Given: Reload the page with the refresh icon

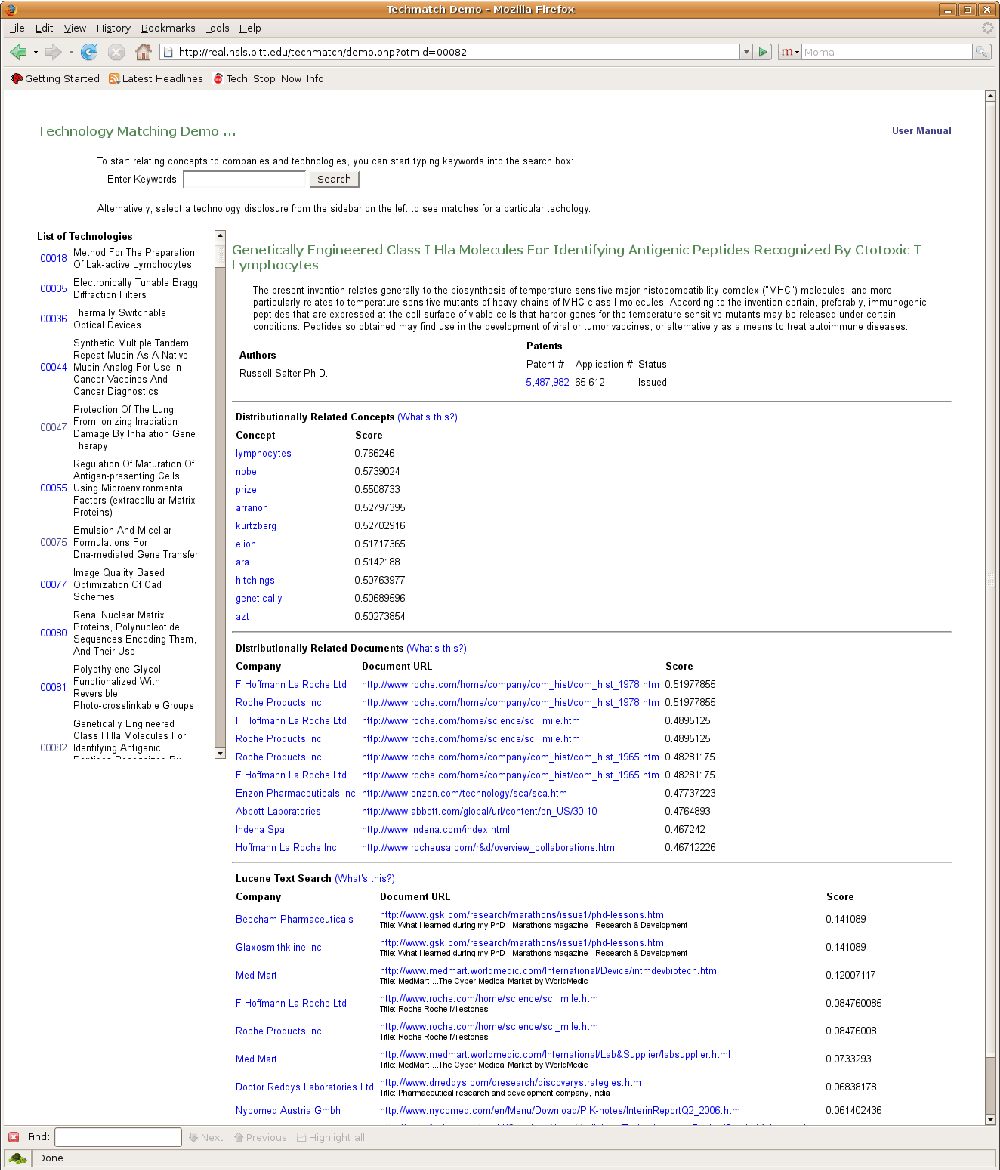Looking at the screenshot, I should pos(89,52).
